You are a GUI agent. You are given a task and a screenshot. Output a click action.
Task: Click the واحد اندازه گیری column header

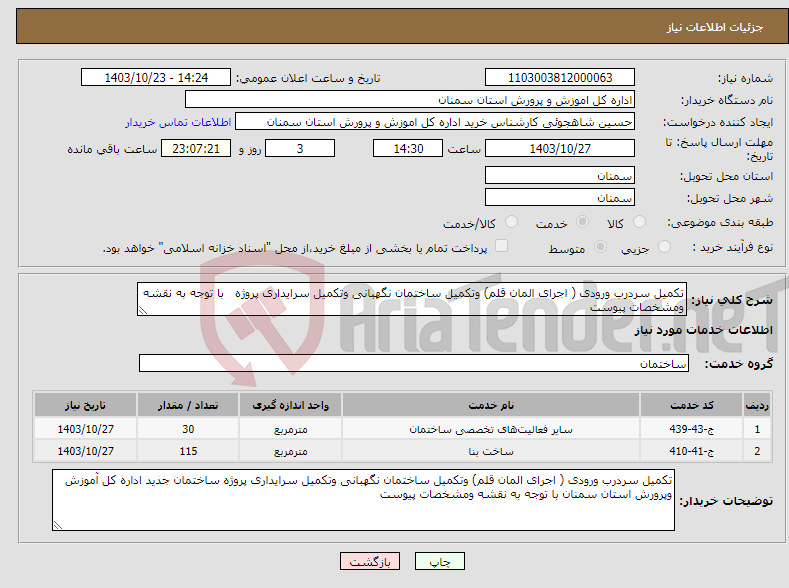point(290,405)
